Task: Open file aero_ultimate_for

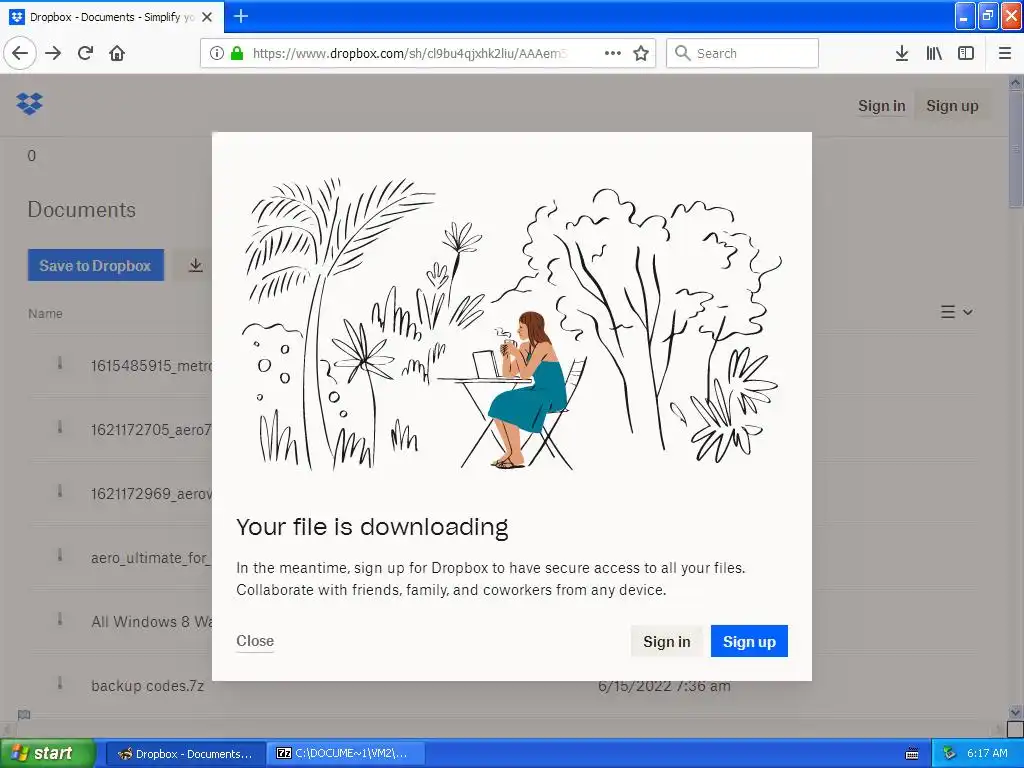Action: tap(151, 558)
